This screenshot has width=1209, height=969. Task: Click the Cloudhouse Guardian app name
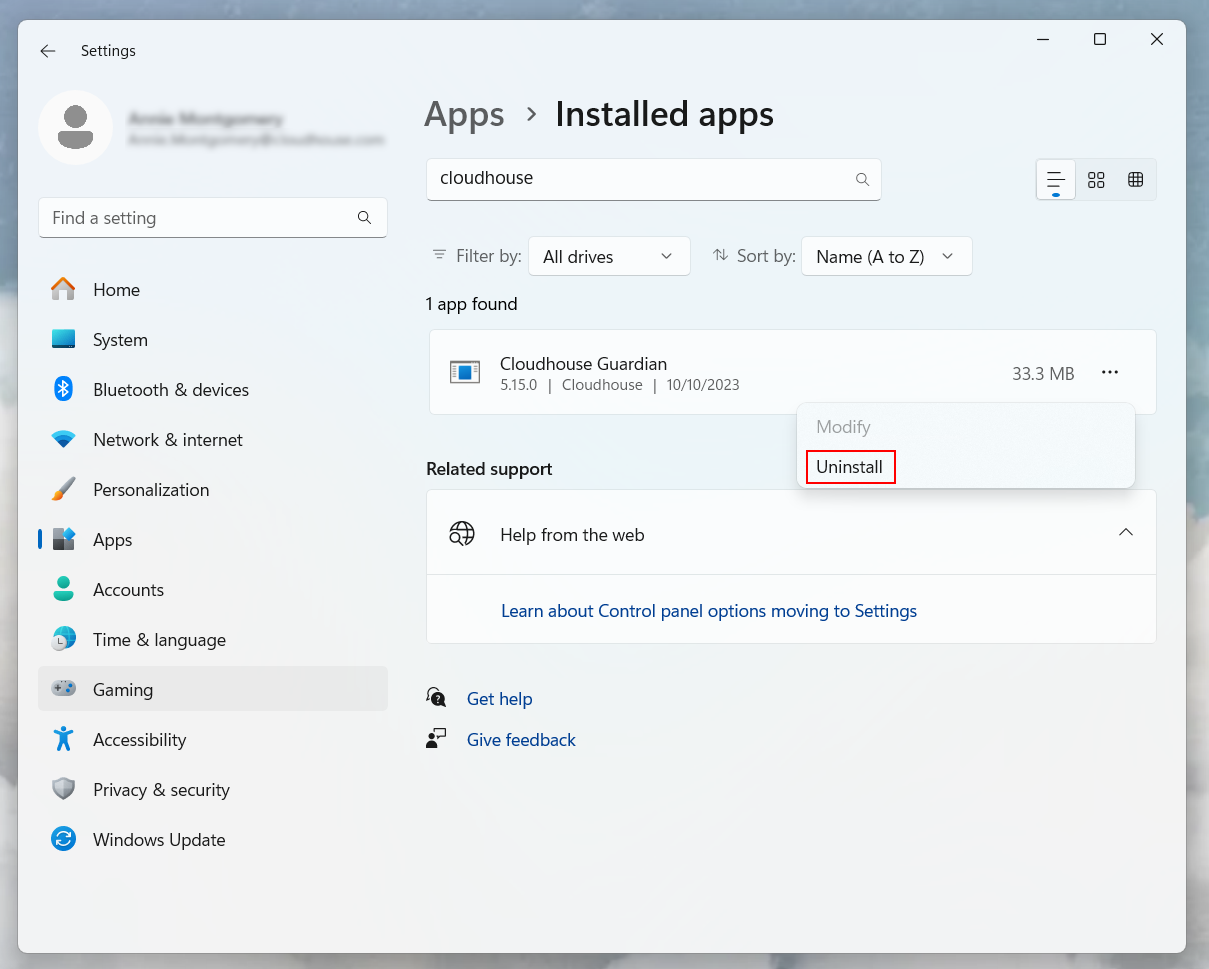(583, 364)
